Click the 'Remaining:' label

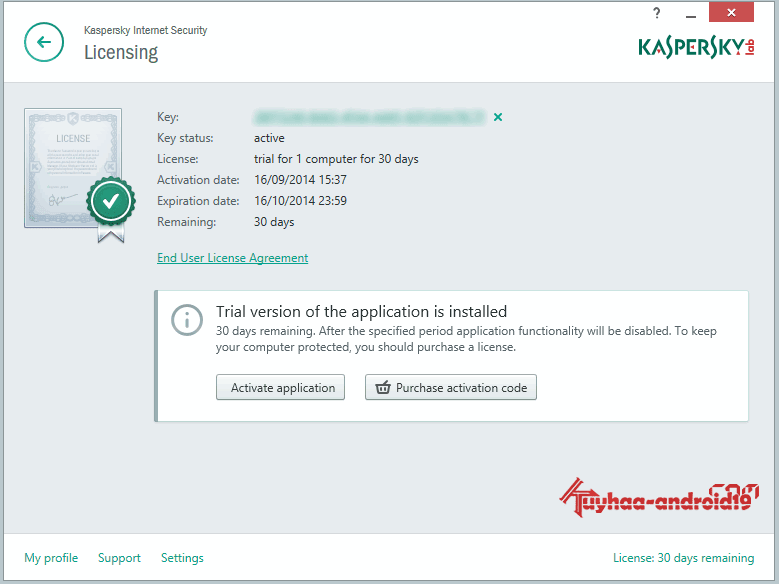[187, 222]
